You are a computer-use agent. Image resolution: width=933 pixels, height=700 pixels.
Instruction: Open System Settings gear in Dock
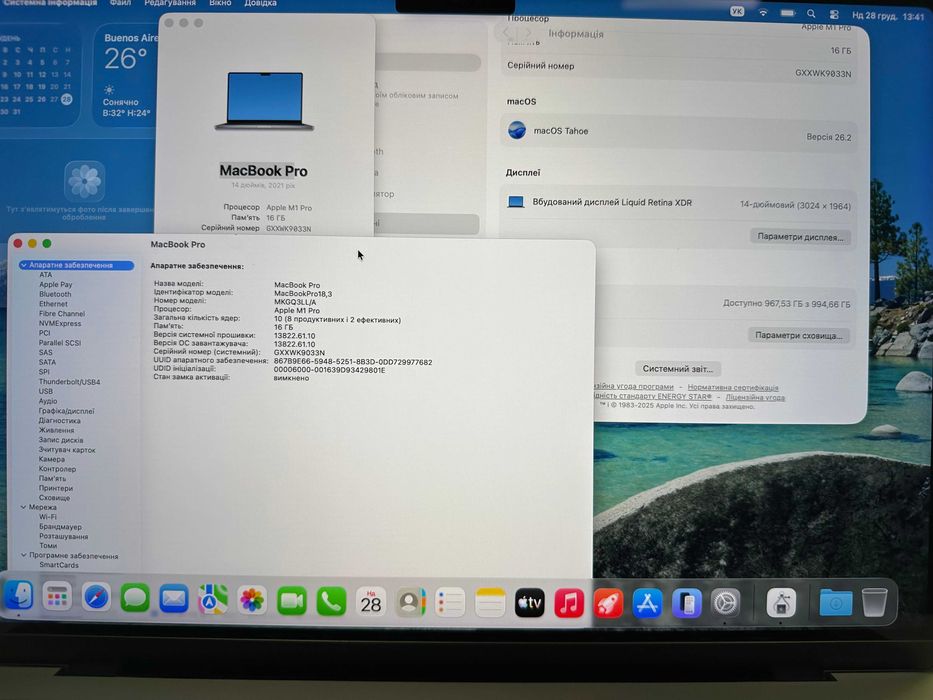click(x=725, y=603)
